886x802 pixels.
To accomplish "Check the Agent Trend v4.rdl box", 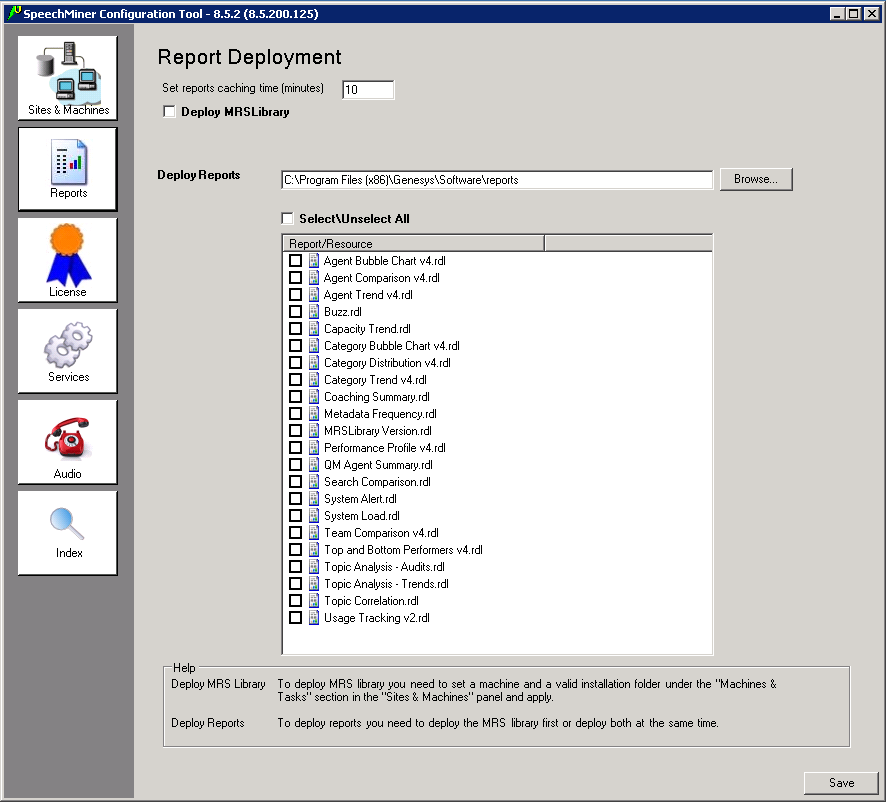I will pos(295,295).
